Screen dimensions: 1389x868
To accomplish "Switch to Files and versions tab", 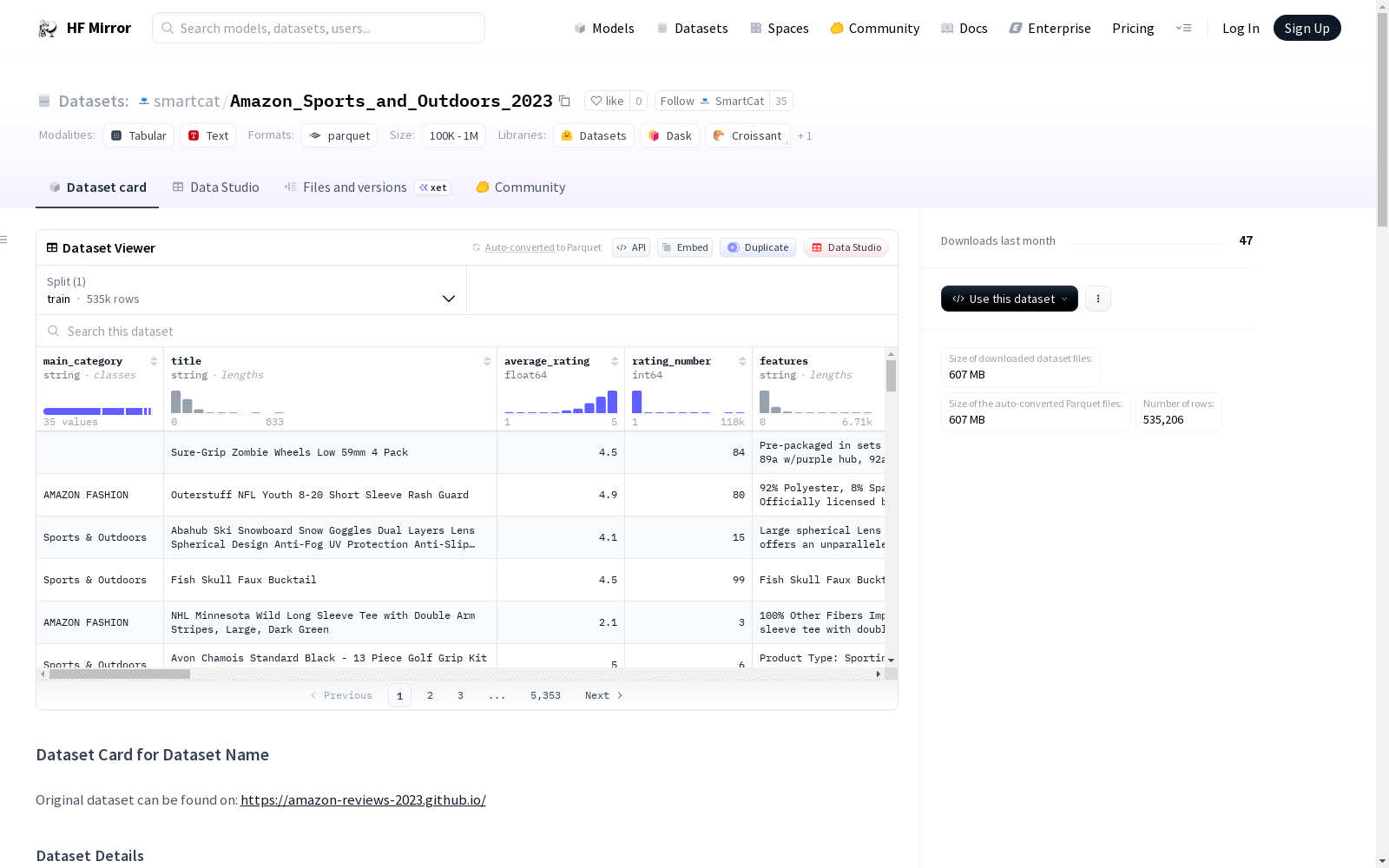I will pyautogui.click(x=367, y=187).
